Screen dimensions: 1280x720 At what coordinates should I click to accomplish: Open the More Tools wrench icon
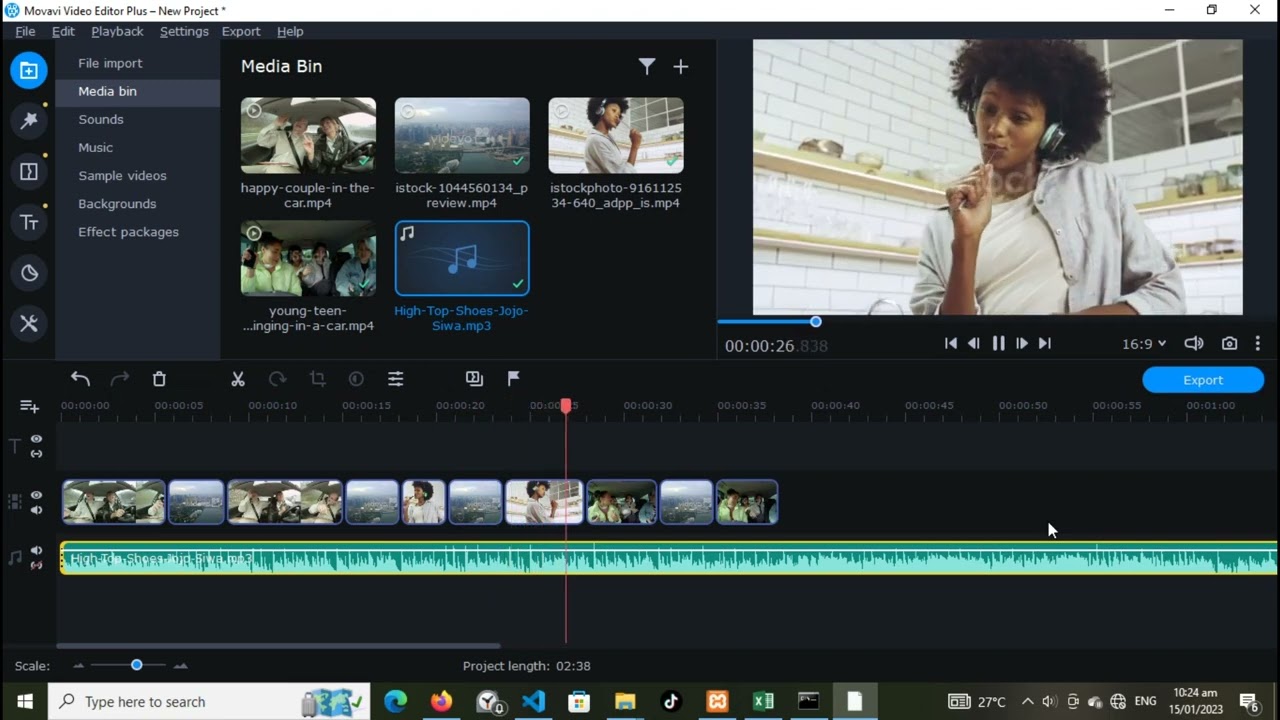click(x=29, y=323)
